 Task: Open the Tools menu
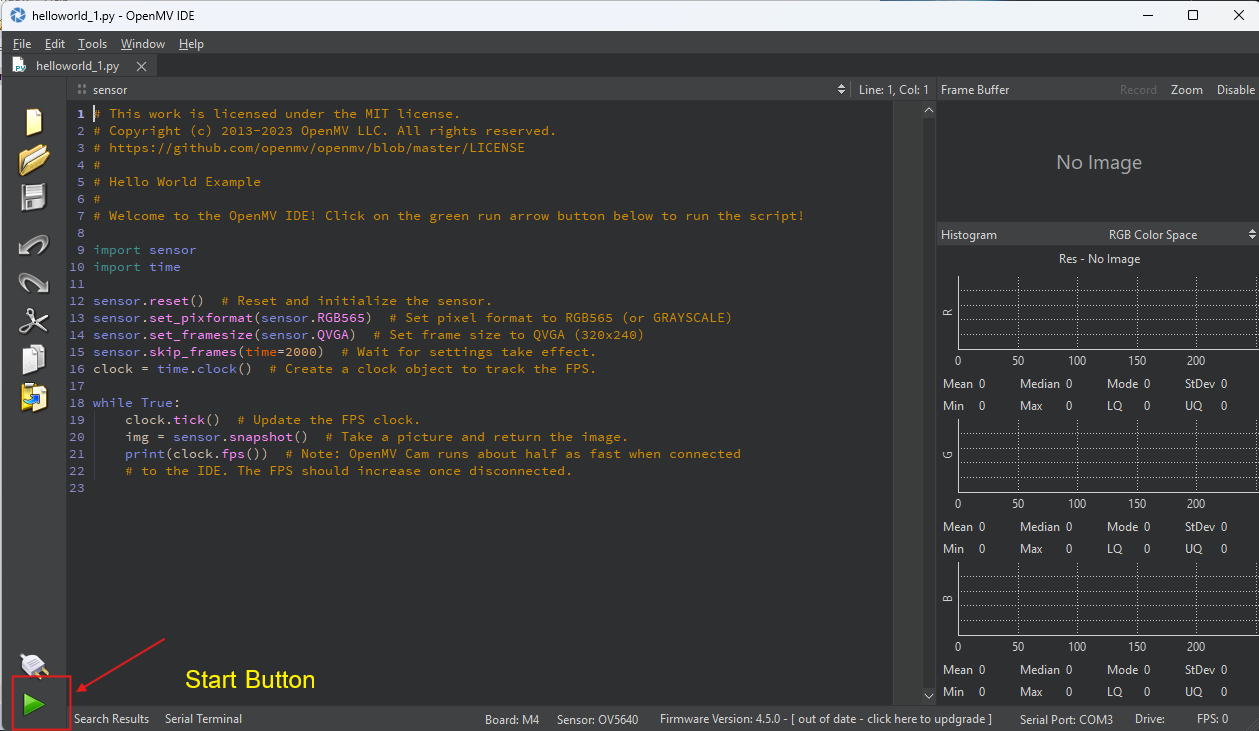point(92,44)
